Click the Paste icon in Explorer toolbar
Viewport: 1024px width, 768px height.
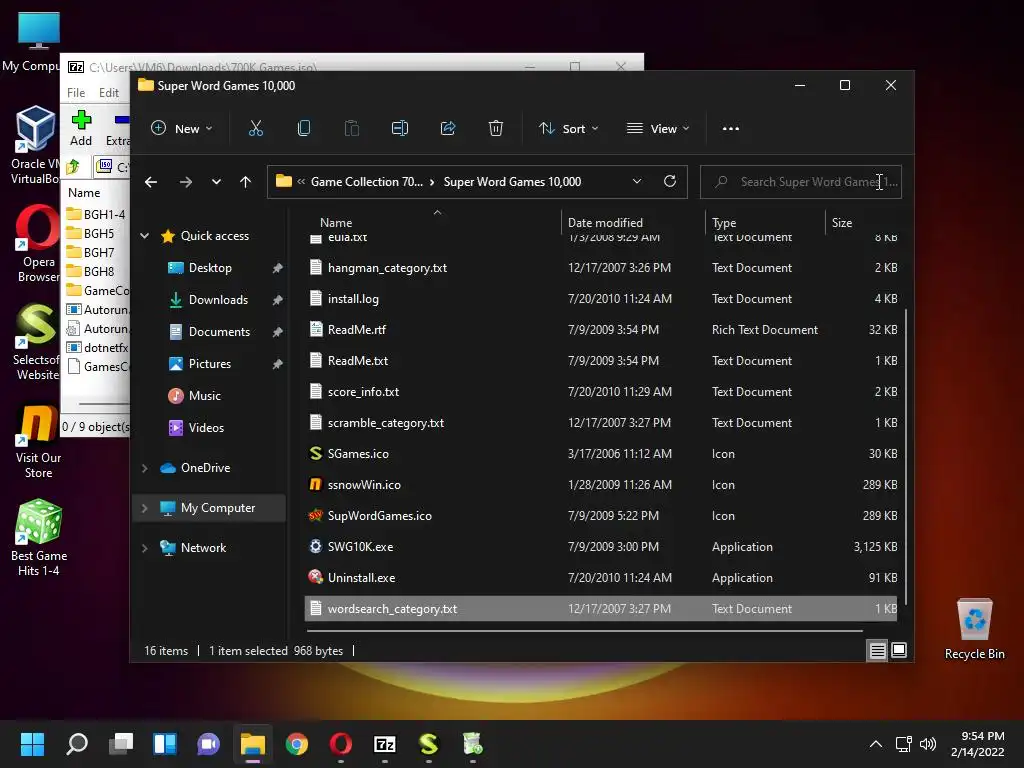(x=352, y=129)
